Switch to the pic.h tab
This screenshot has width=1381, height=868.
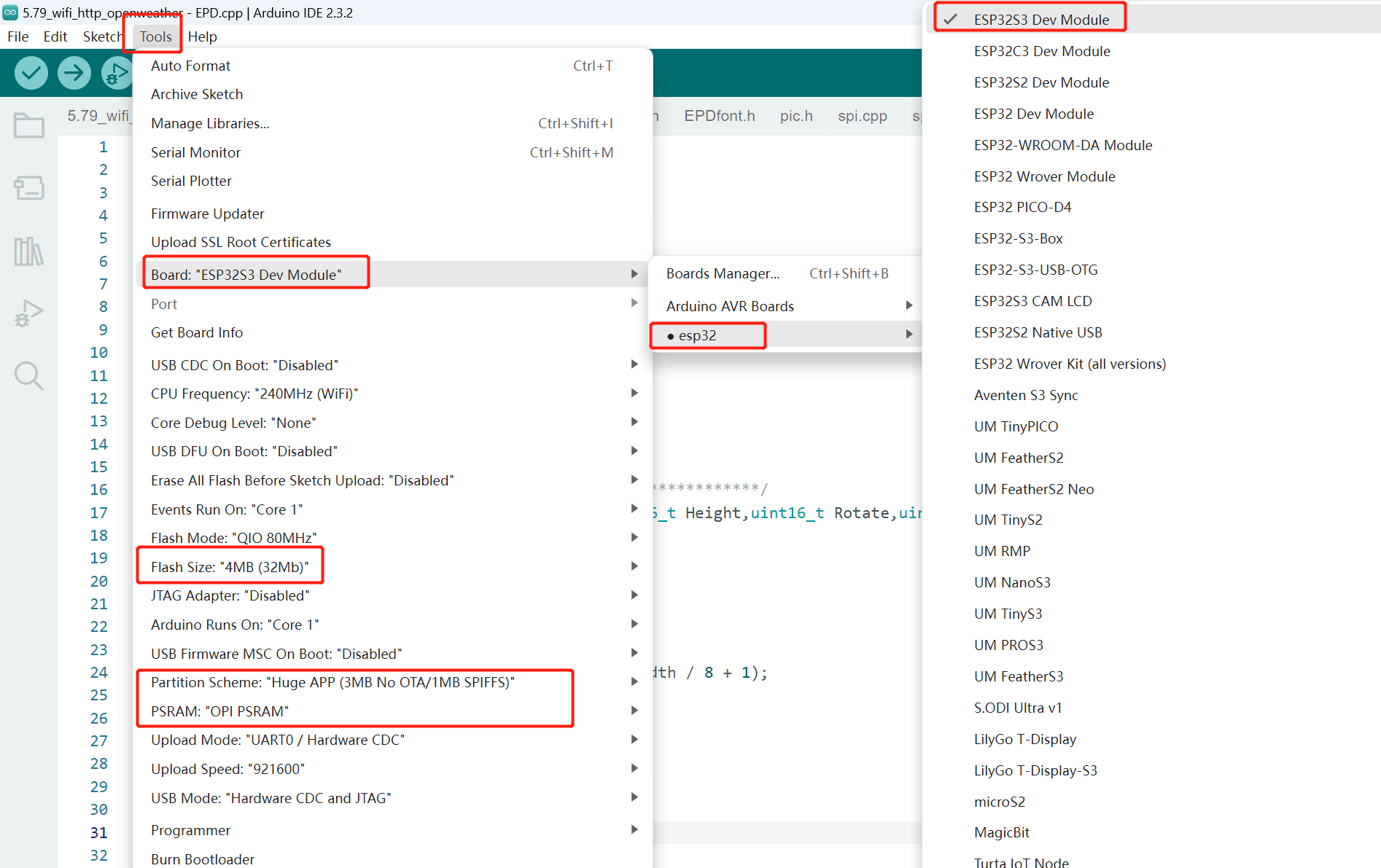tap(796, 116)
